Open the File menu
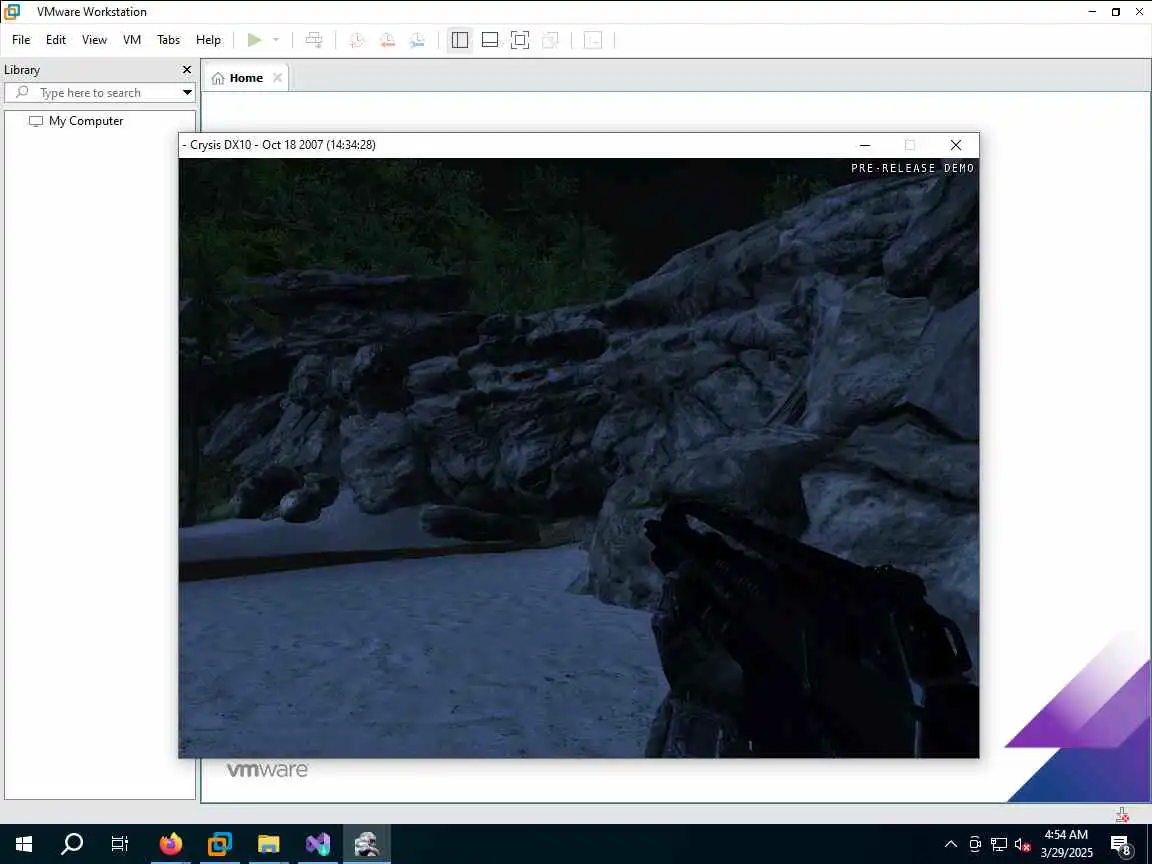1152x864 pixels. (x=21, y=40)
